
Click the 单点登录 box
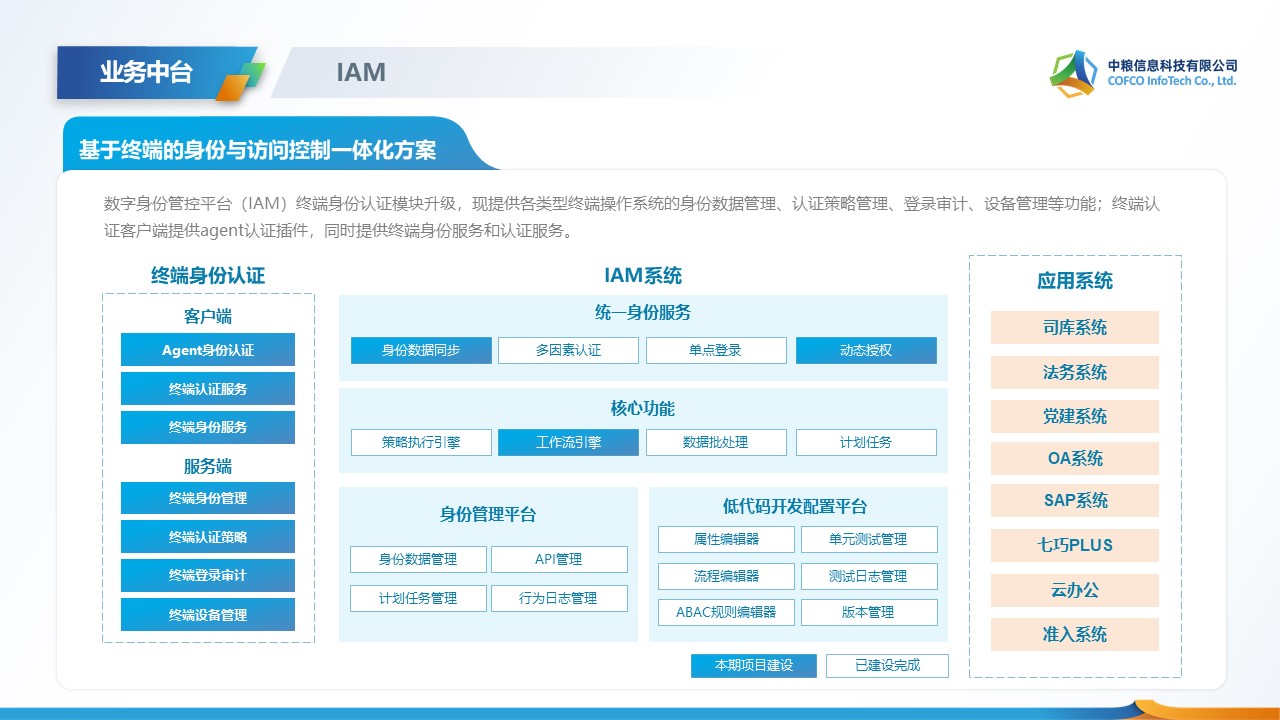pos(715,351)
